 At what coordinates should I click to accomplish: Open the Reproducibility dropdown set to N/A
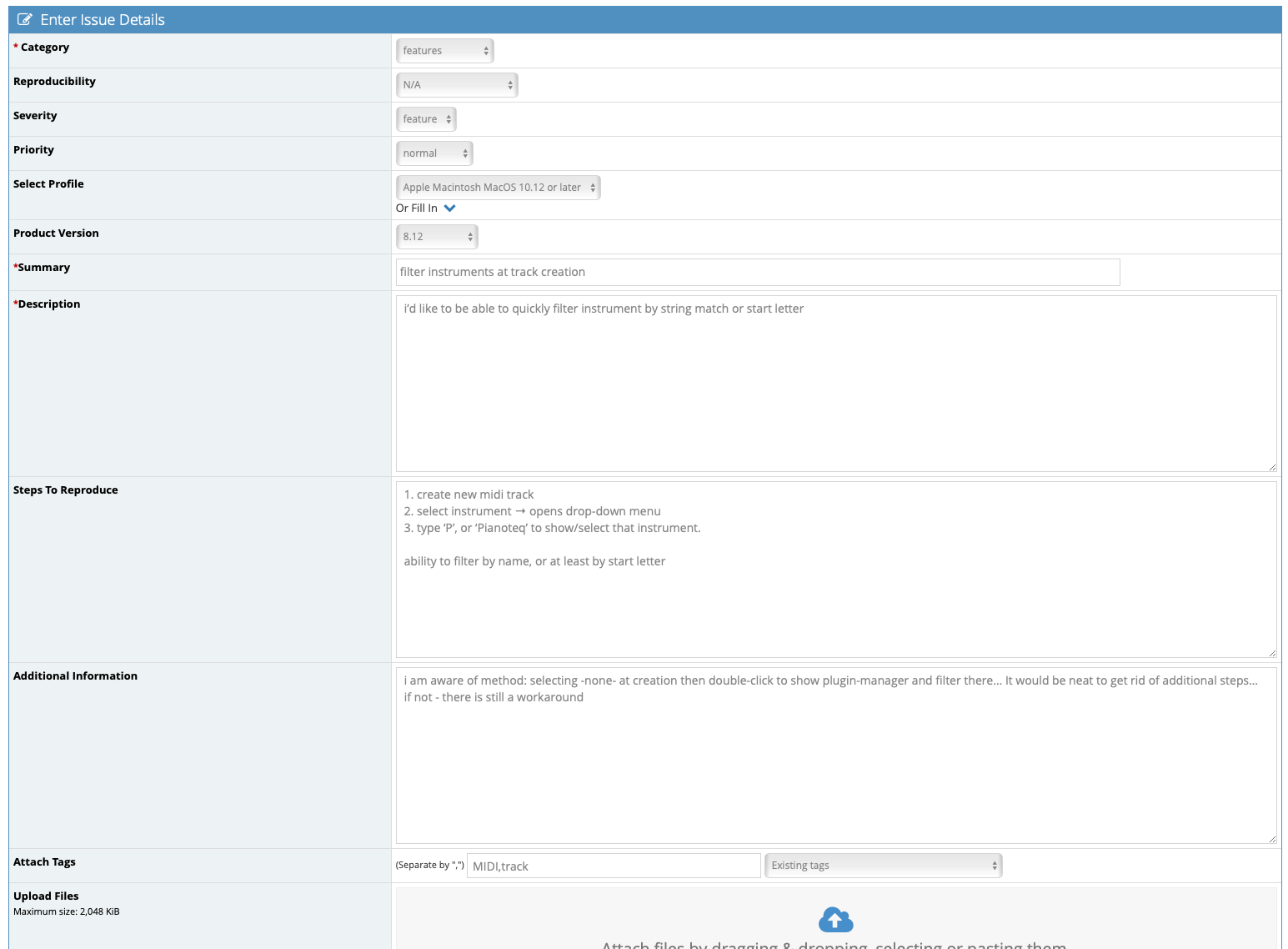(457, 85)
